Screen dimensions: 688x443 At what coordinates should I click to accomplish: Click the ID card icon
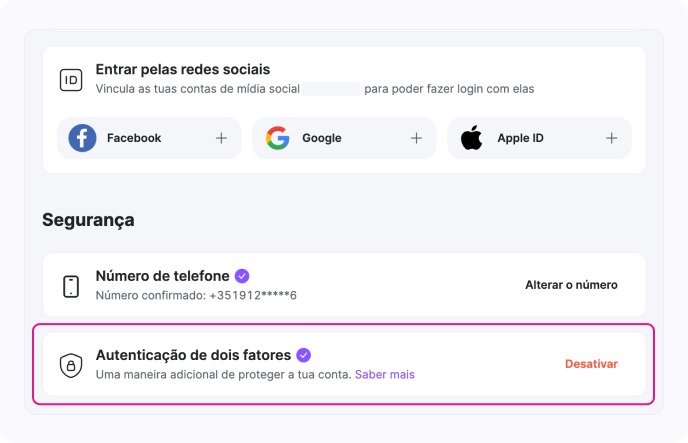point(71,80)
